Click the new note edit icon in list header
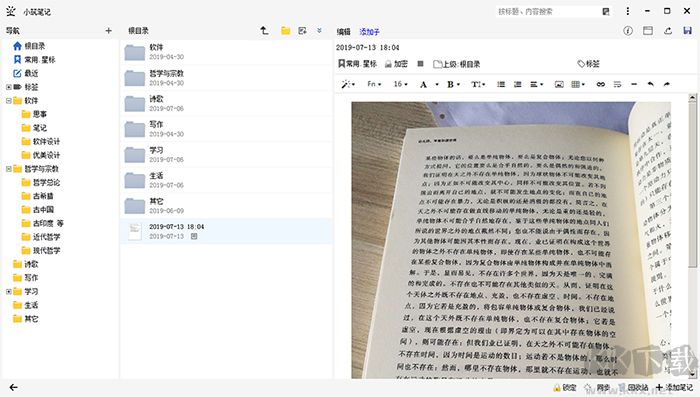This screenshot has height=397, width=700. (x=302, y=30)
